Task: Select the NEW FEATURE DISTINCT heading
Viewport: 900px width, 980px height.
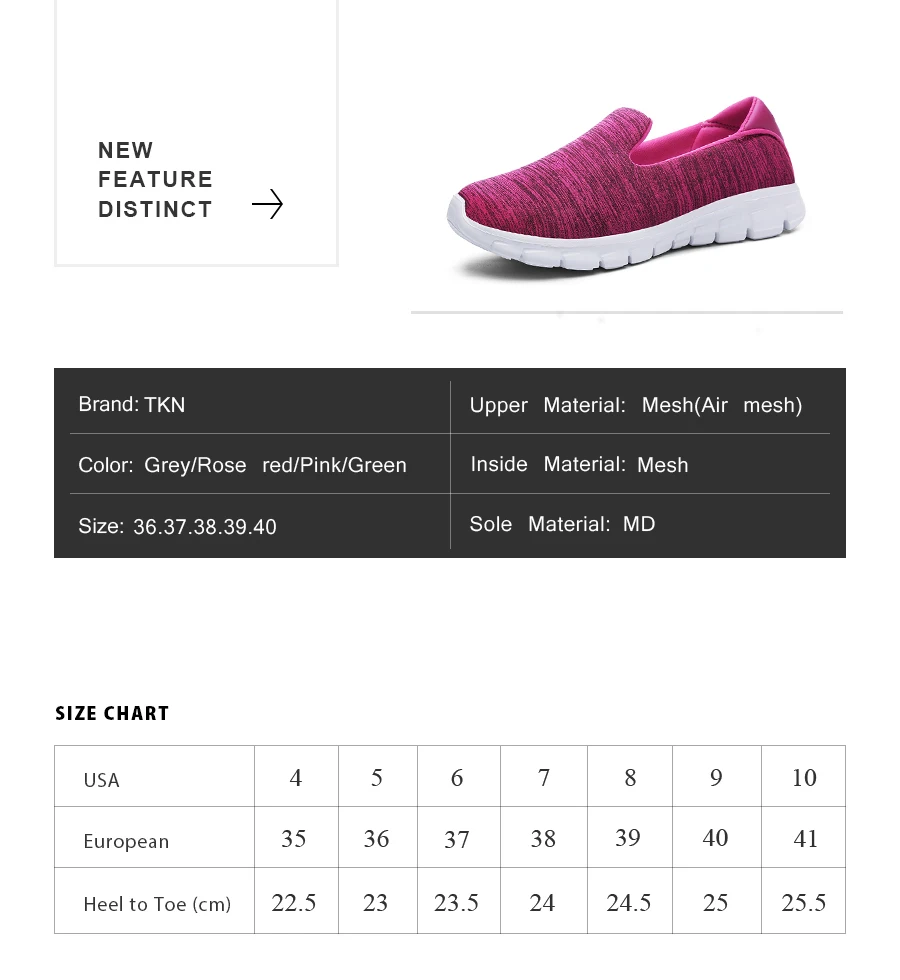Action: (x=156, y=179)
